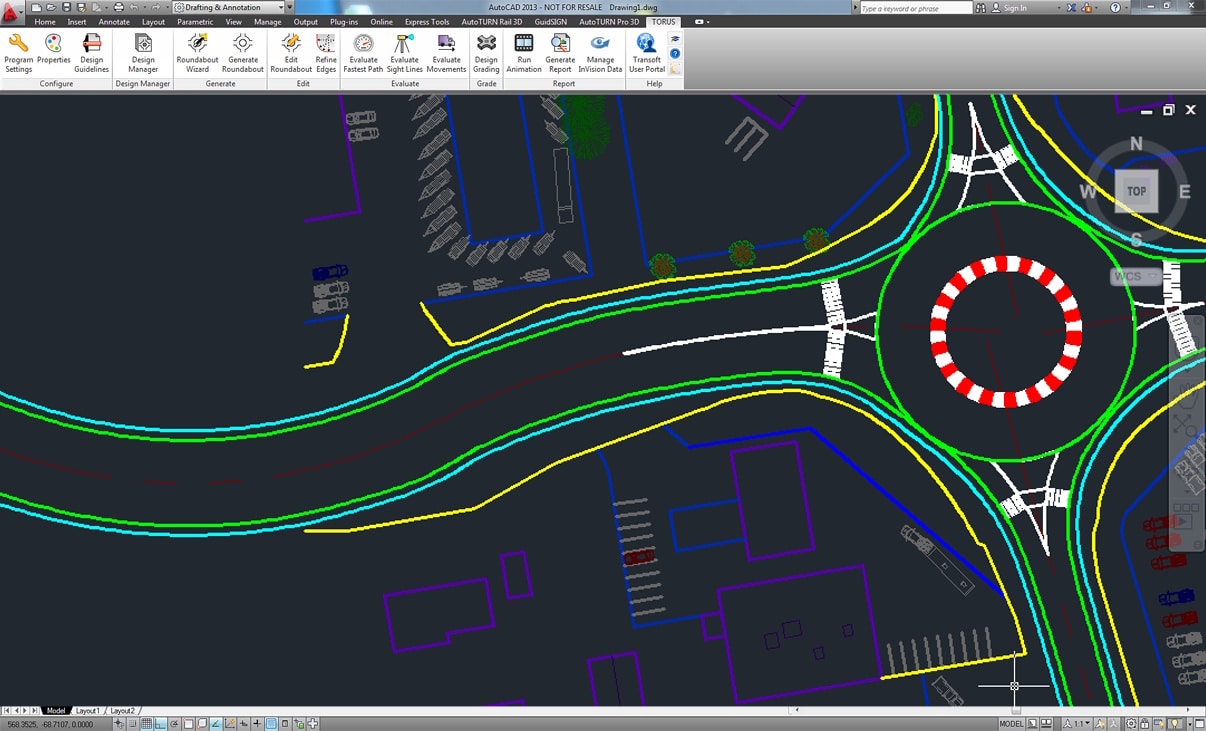This screenshot has height=731, width=1206.
Task: Click the Sign In link
Action: point(1014,8)
